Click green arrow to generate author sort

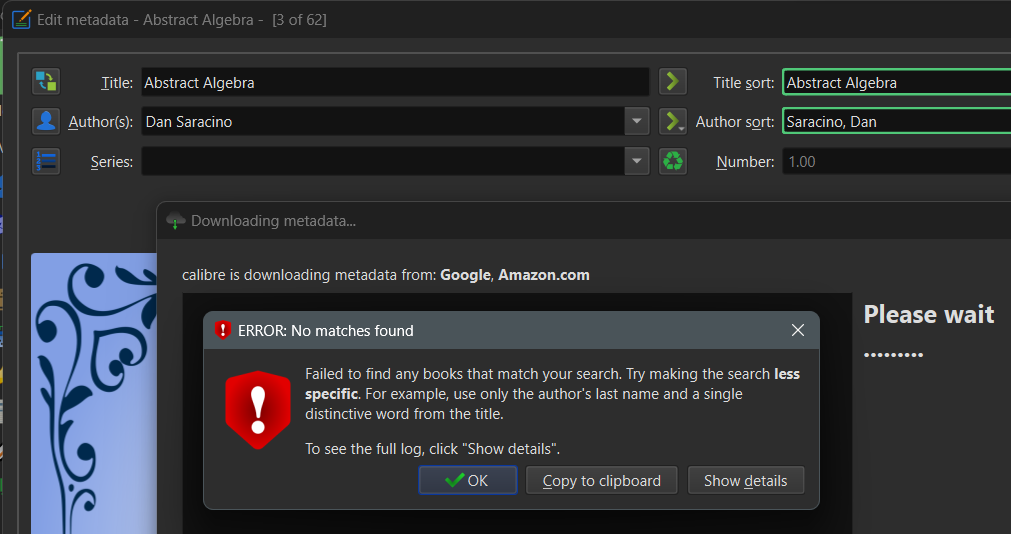[x=673, y=122]
